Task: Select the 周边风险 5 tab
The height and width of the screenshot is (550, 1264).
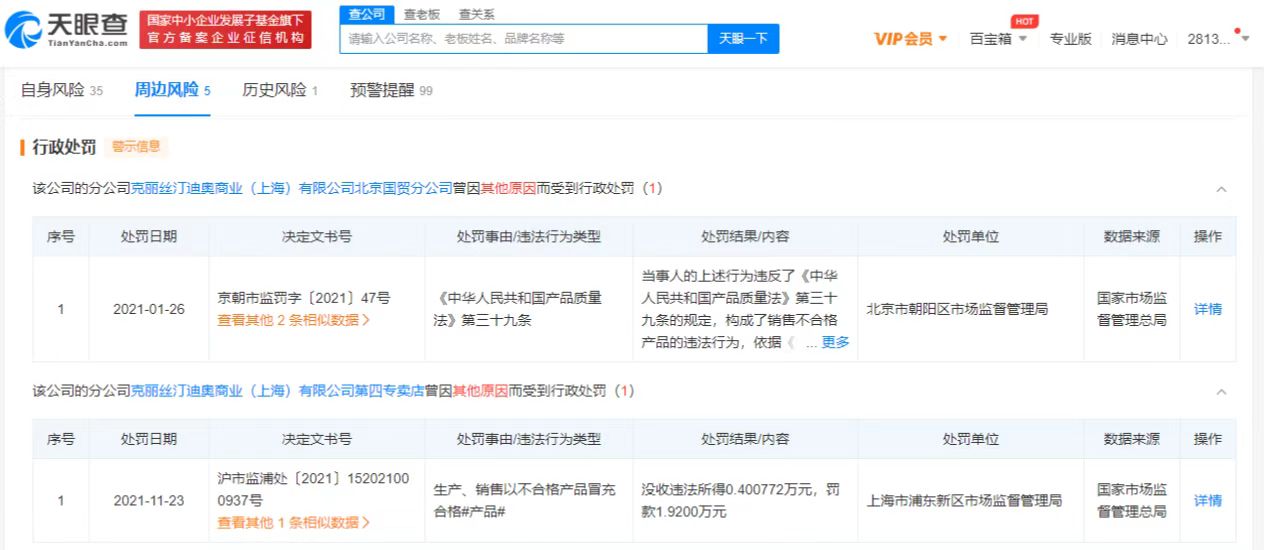Action: coord(172,90)
